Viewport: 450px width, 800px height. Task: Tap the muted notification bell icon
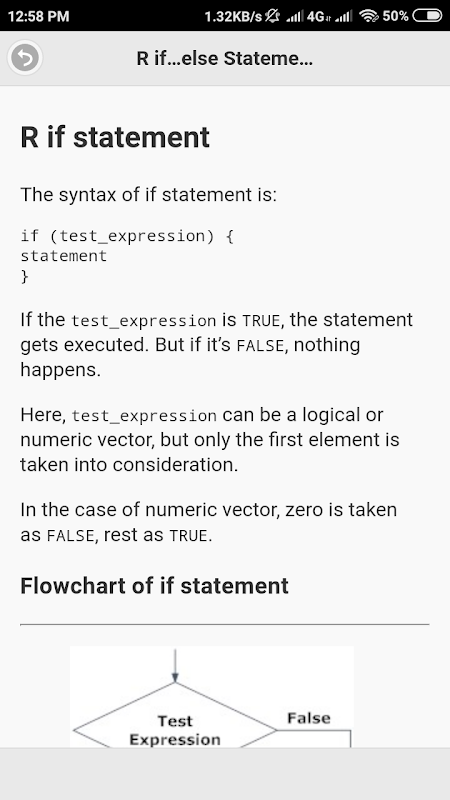pos(273,16)
